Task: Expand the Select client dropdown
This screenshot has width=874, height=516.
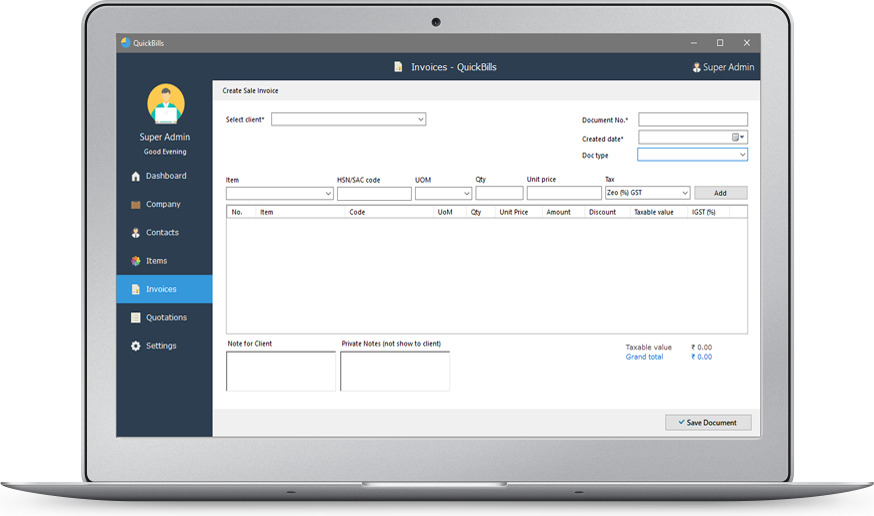Action: pyautogui.click(x=420, y=119)
